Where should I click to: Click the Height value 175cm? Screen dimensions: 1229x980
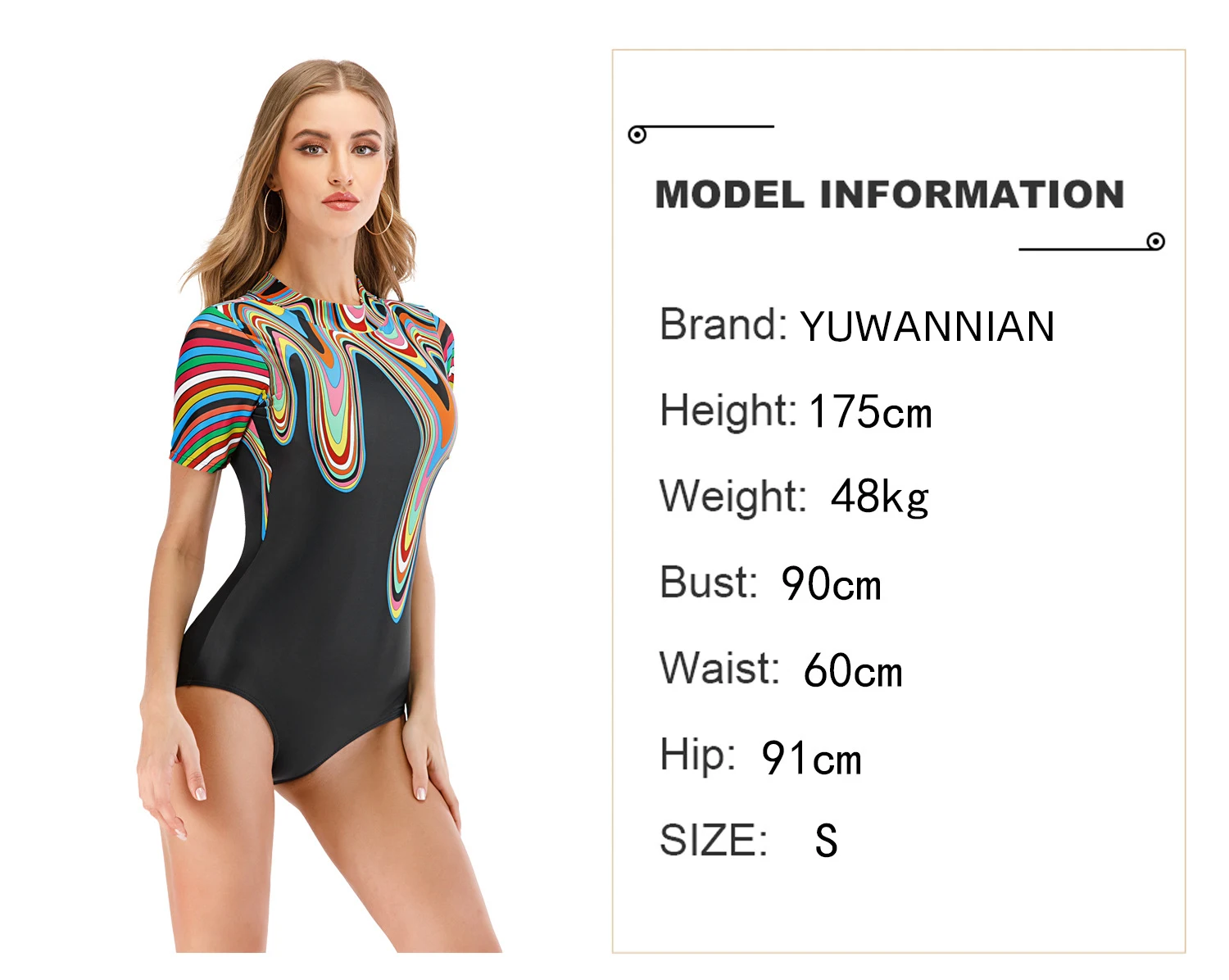870,412
